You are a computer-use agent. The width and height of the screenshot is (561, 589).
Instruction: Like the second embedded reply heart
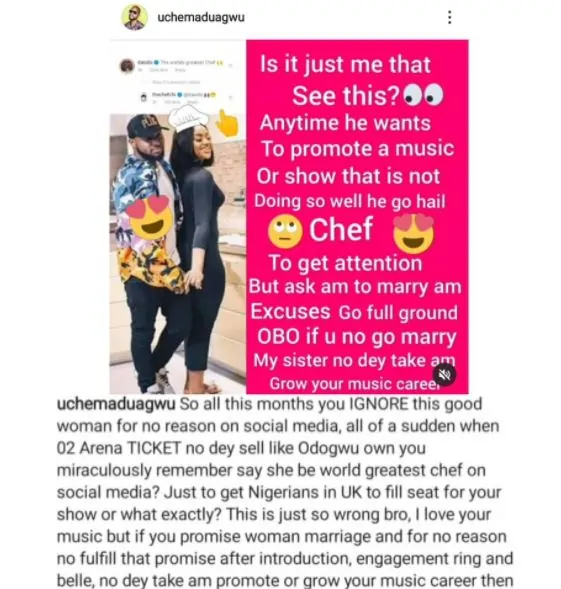(x=230, y=98)
